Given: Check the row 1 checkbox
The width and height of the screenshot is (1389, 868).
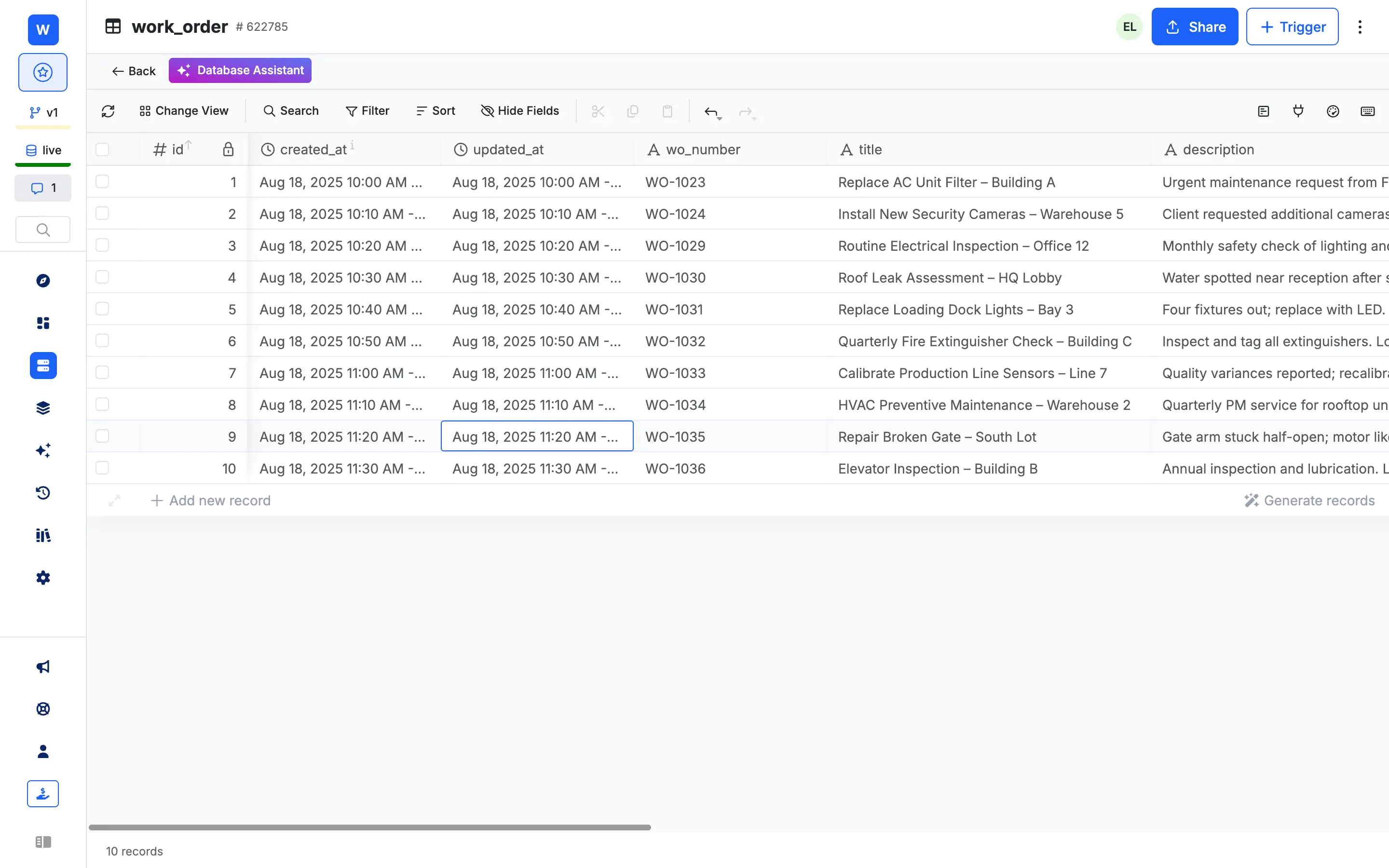Looking at the screenshot, I should click(102, 181).
